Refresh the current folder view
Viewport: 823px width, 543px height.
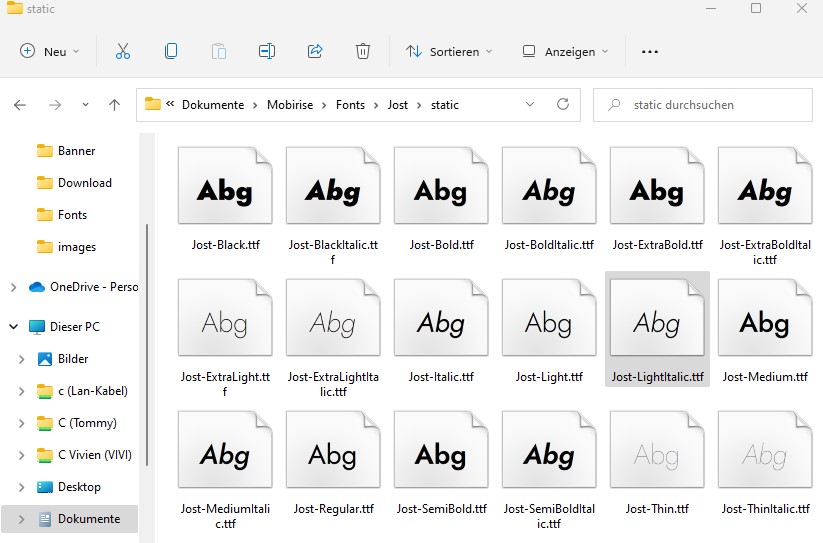click(x=562, y=104)
